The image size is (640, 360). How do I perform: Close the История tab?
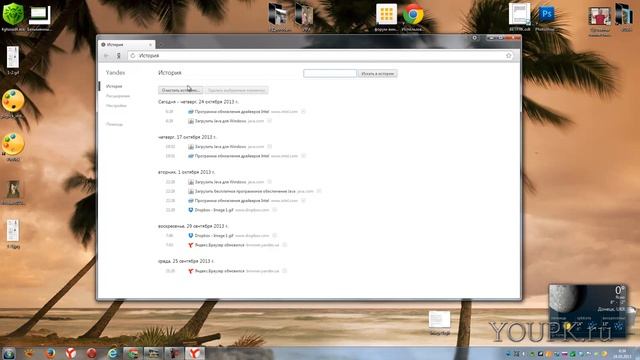150,44
